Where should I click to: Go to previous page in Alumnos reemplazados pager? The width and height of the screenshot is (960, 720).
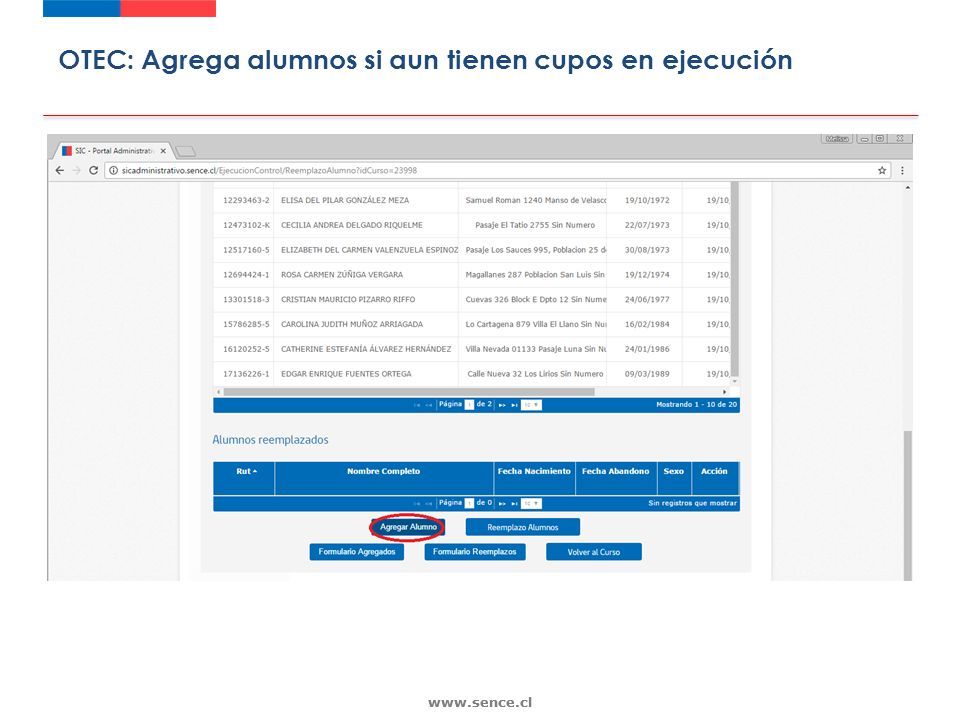click(x=429, y=503)
